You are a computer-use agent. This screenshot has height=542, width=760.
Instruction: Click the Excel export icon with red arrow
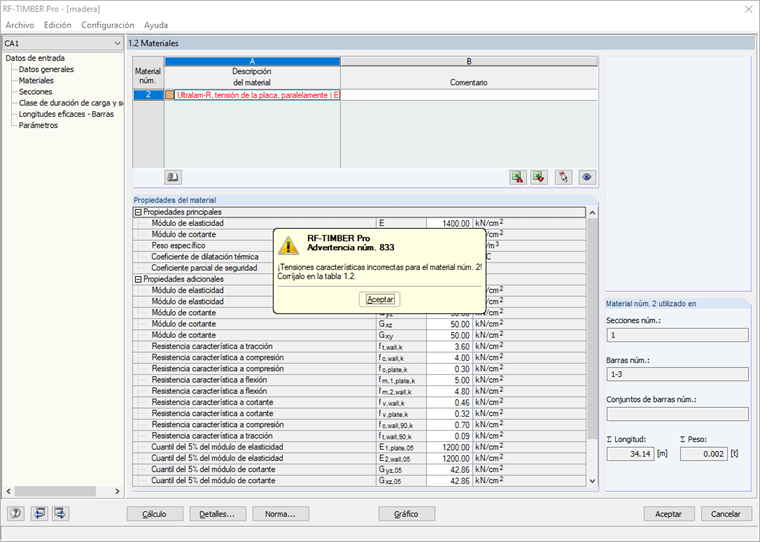click(518, 177)
